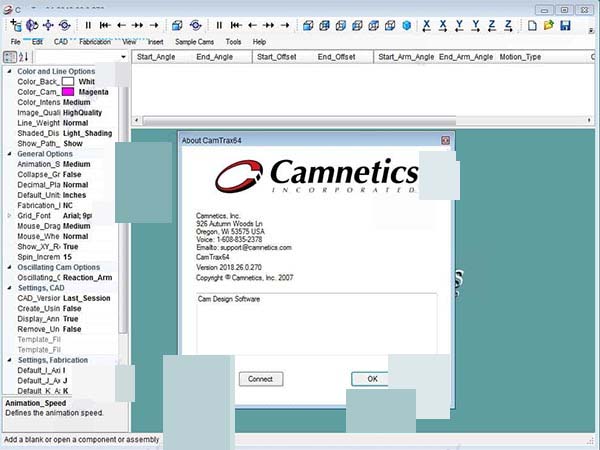This screenshot has height=450, width=600.
Task: Click the horizontal scrollbar of the data grid
Action: click(299, 121)
